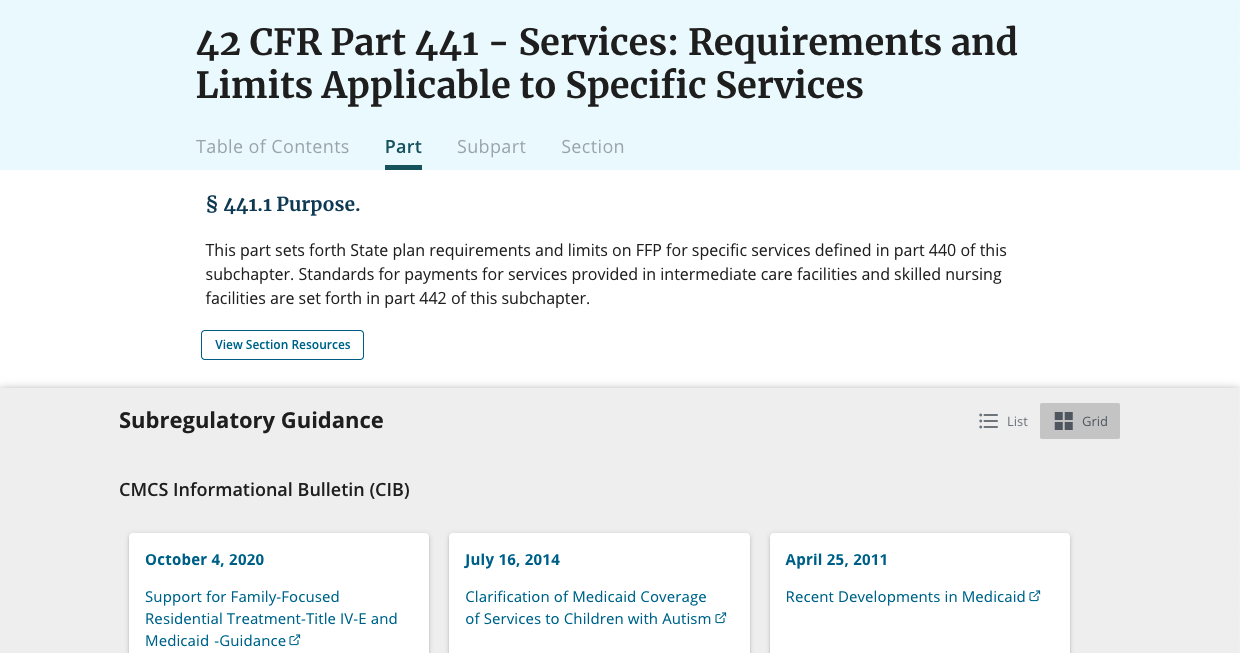Switch guidance display to Grid view

pyautogui.click(x=1080, y=421)
